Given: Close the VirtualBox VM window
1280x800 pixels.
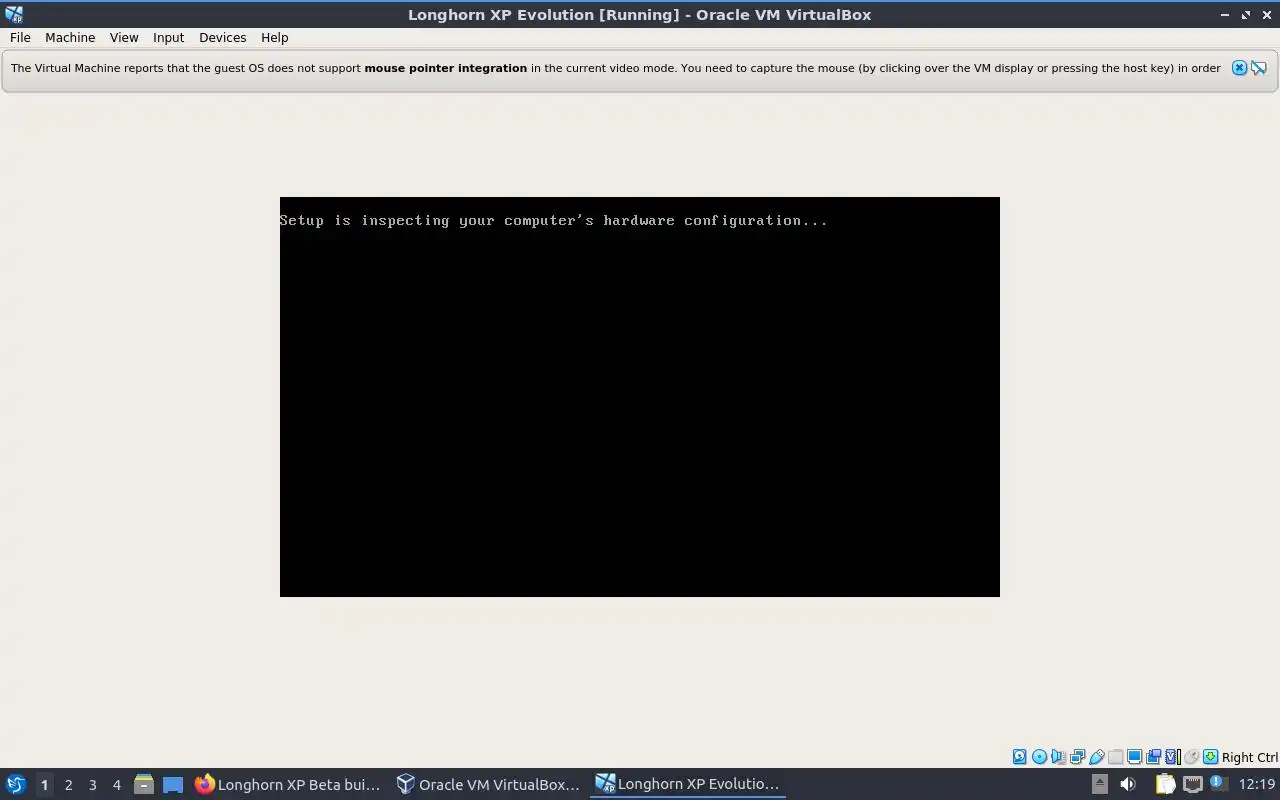Looking at the screenshot, I should 1266,14.
